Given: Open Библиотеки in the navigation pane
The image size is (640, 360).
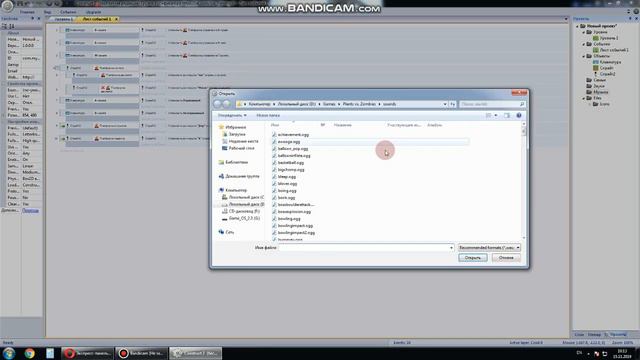Looking at the screenshot, I should click(236, 162).
